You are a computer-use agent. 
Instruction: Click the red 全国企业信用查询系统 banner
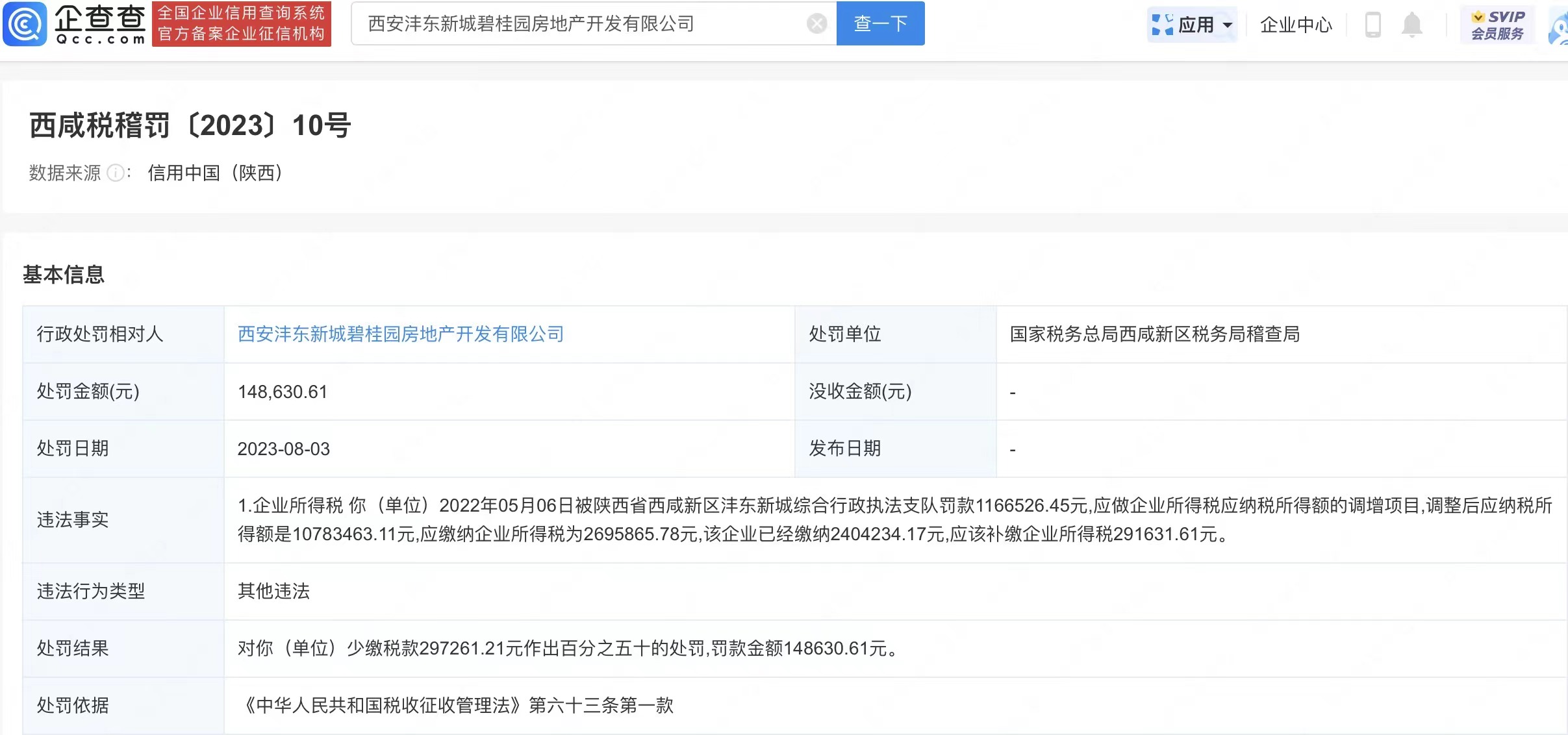click(242, 23)
